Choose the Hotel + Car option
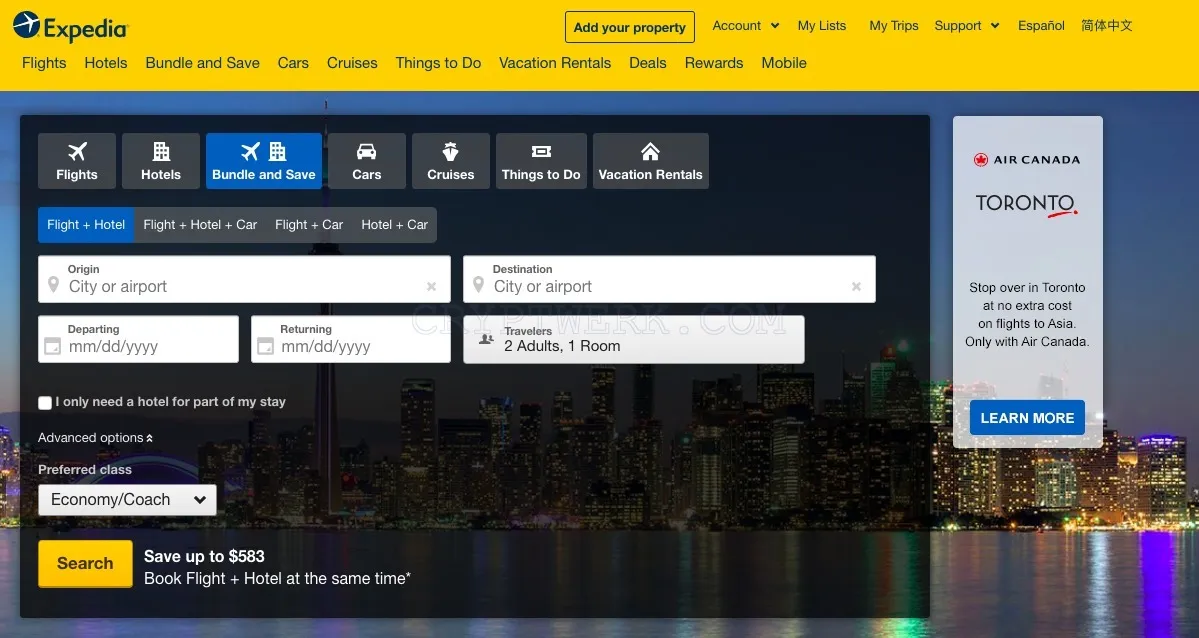This screenshot has width=1199, height=638. (395, 225)
